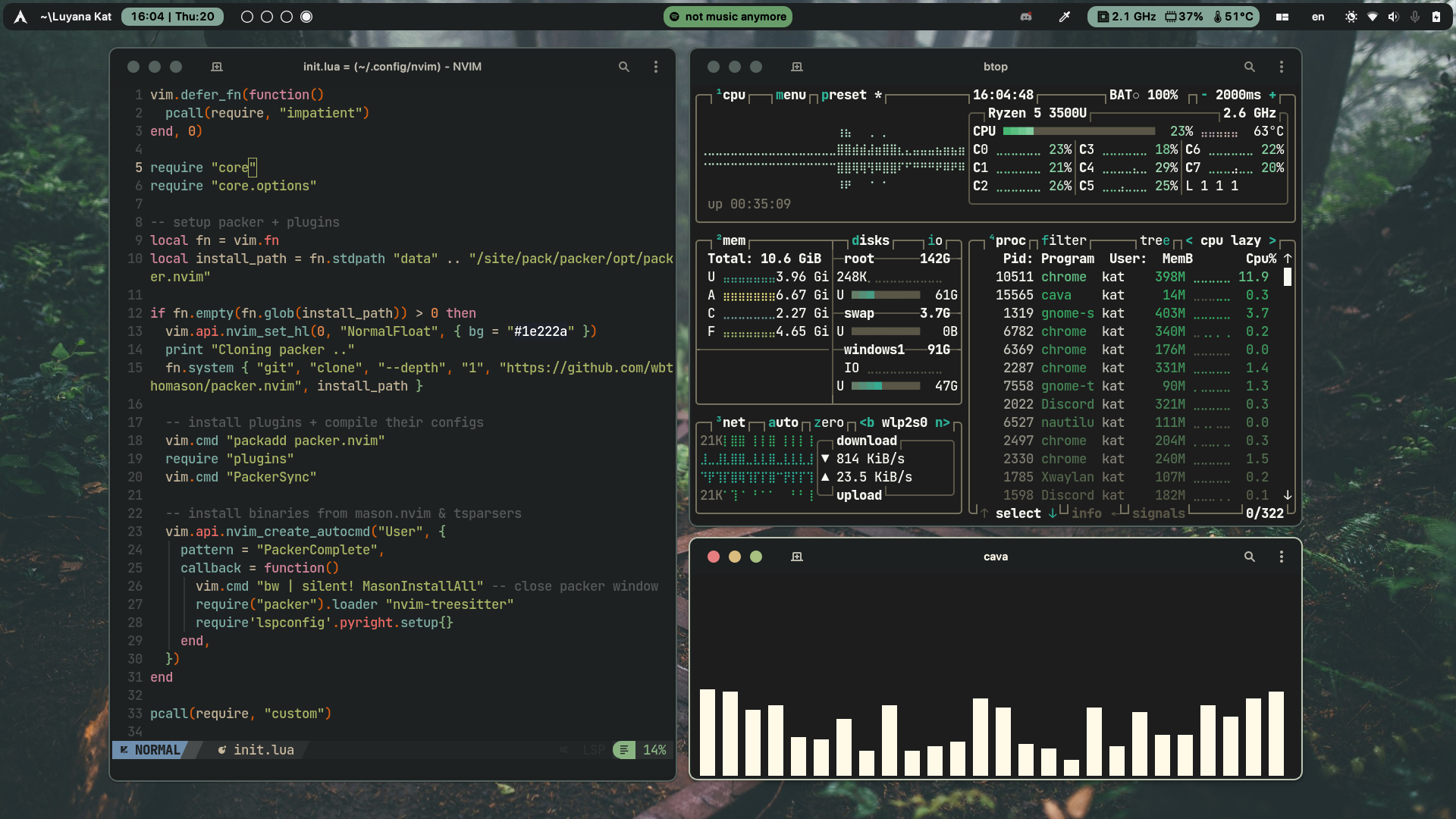Viewport: 1456px width, 819px height.
Task: Switch to next network interface with n
Action: 943,422
